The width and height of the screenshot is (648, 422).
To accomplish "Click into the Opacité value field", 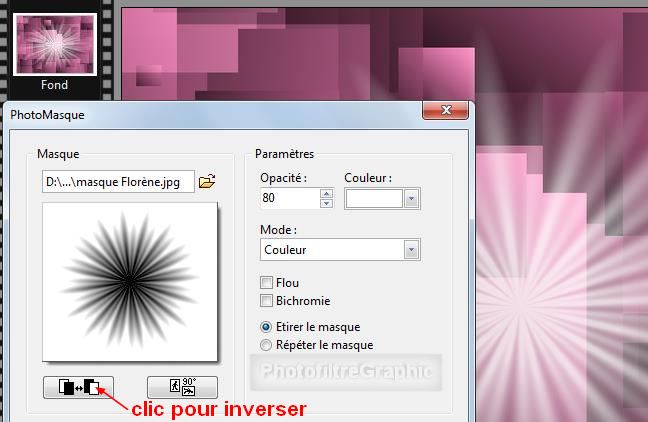I will point(288,198).
